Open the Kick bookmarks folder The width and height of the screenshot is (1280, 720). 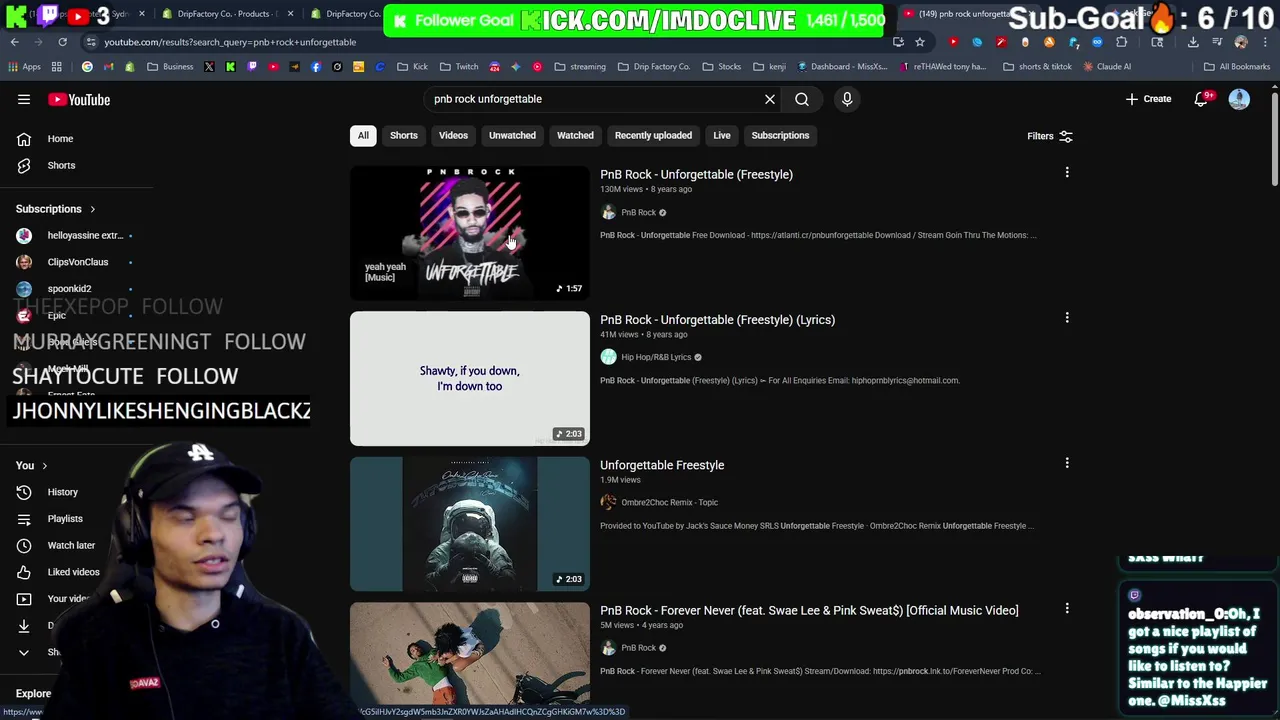point(412,67)
